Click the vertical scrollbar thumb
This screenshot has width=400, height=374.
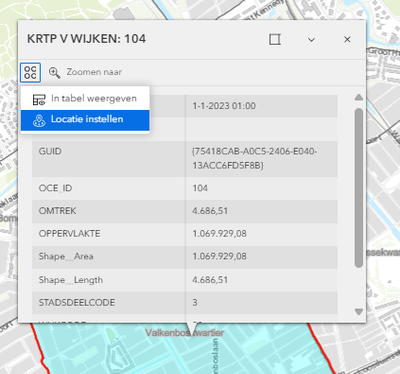[359, 188]
